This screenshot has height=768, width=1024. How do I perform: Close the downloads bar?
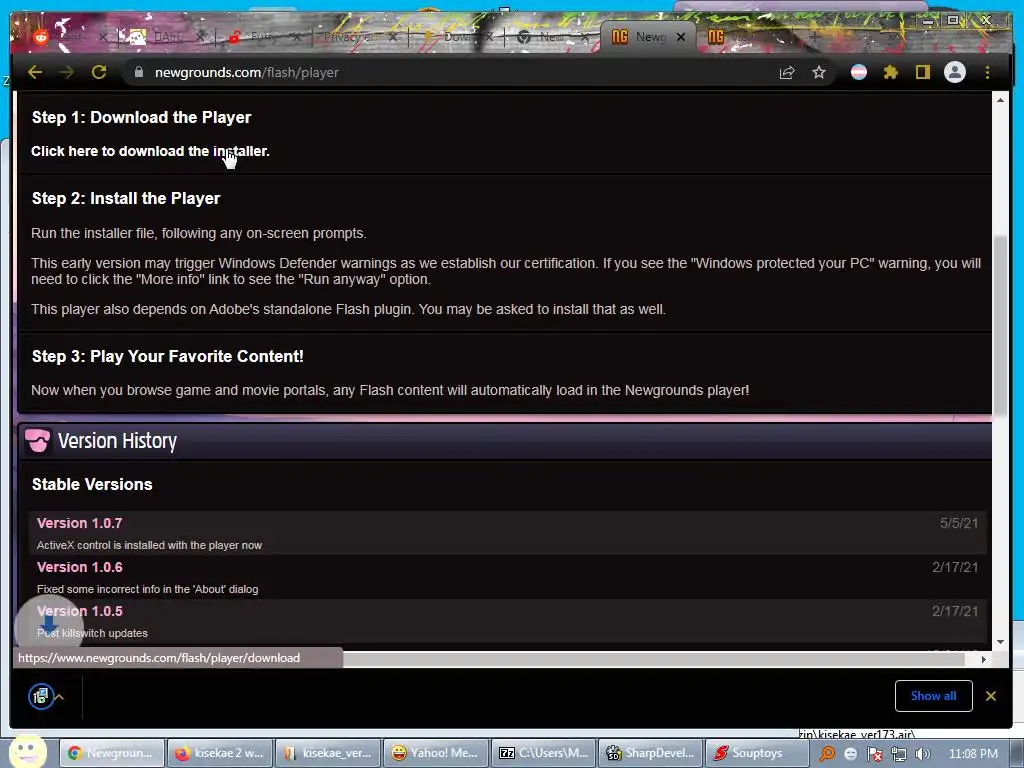coord(991,696)
